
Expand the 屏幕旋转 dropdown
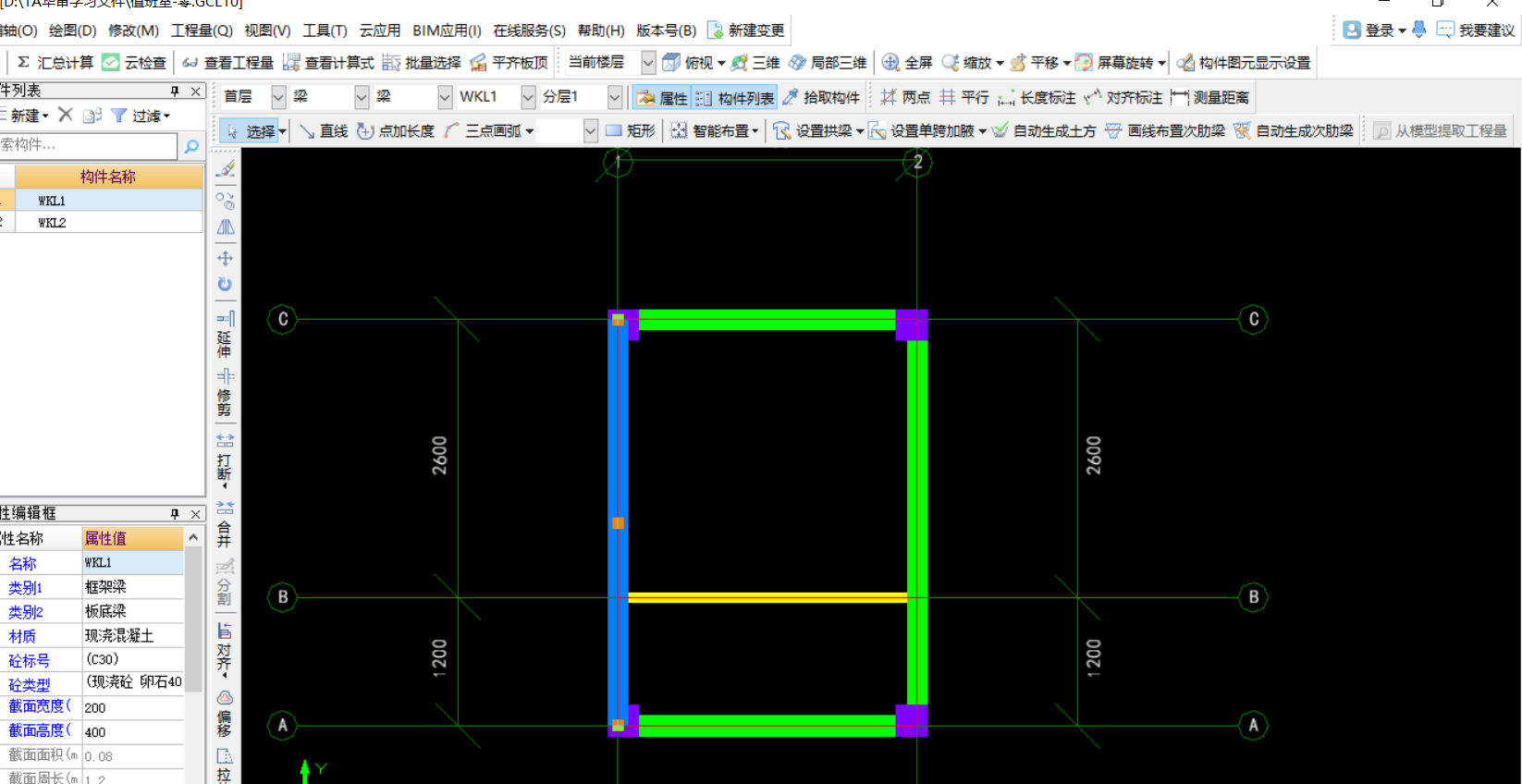click(x=1161, y=63)
